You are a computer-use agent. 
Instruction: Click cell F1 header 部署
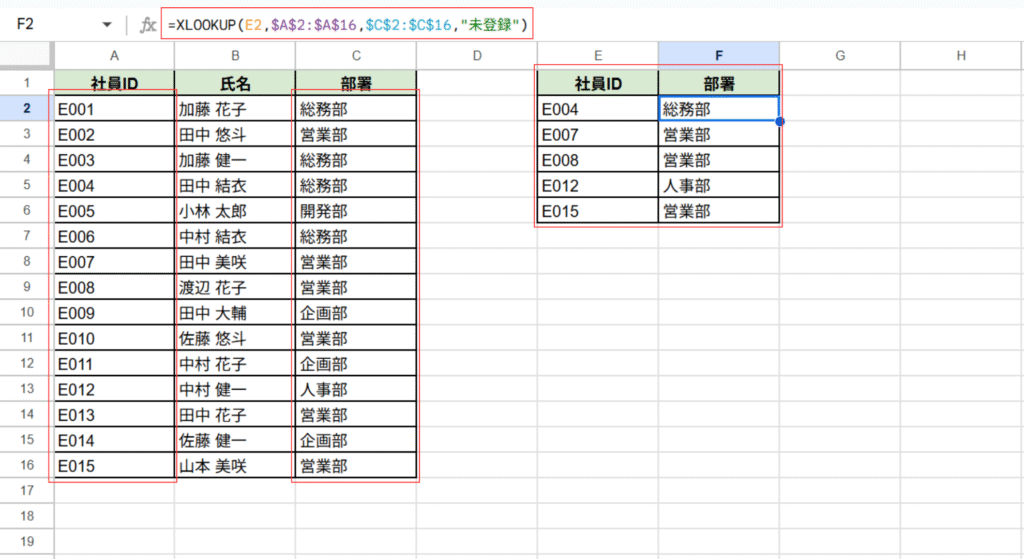718,83
